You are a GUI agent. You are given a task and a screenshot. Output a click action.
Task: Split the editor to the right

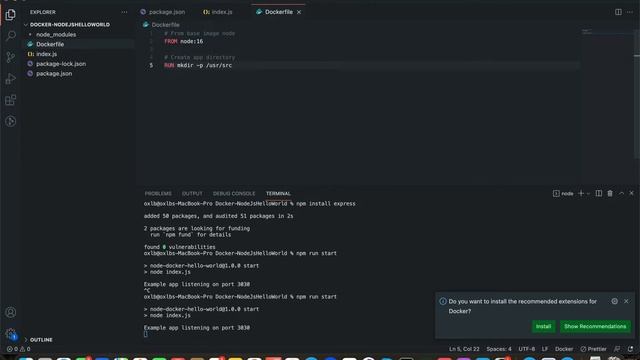pyautogui.click(x=618, y=12)
